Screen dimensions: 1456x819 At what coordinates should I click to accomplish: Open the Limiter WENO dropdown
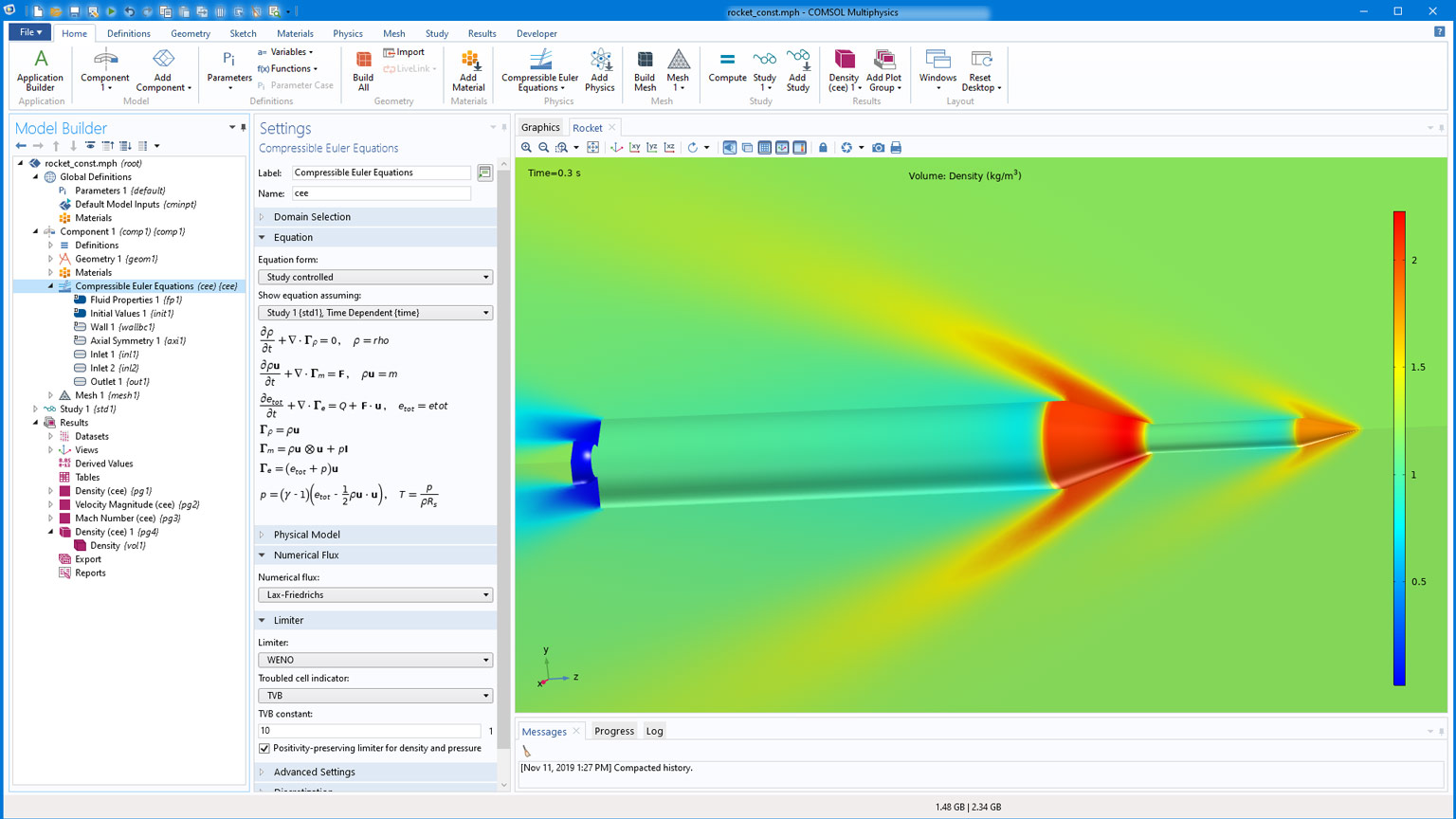pyautogui.click(x=375, y=660)
